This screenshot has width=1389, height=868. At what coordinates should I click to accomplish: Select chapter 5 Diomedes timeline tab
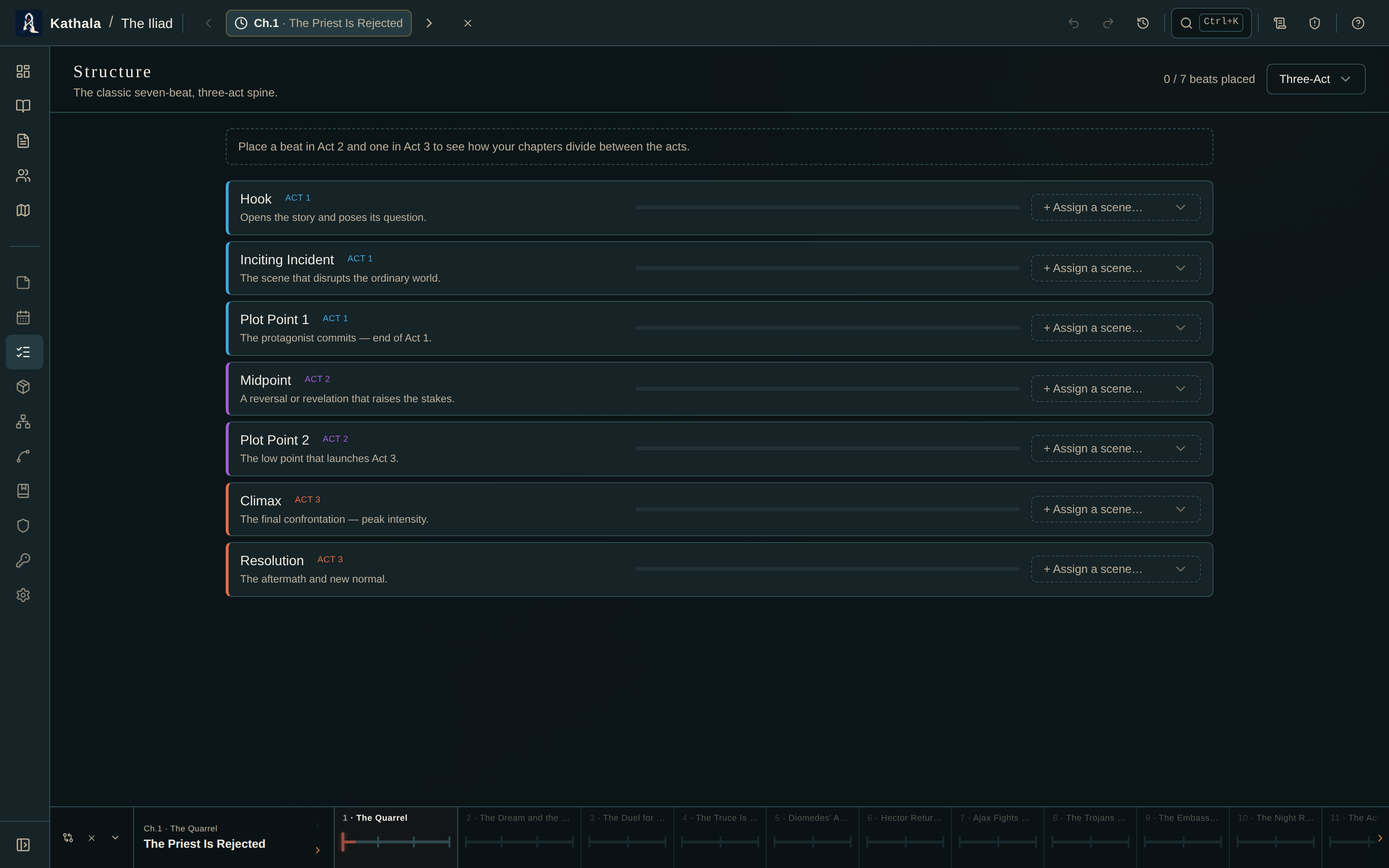[812, 837]
